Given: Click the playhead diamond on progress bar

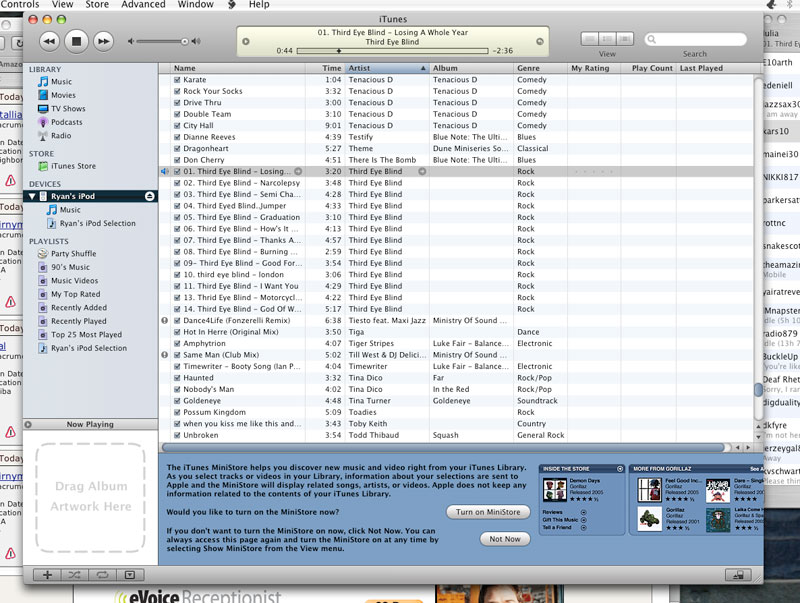Looking at the screenshot, I should tap(339, 51).
